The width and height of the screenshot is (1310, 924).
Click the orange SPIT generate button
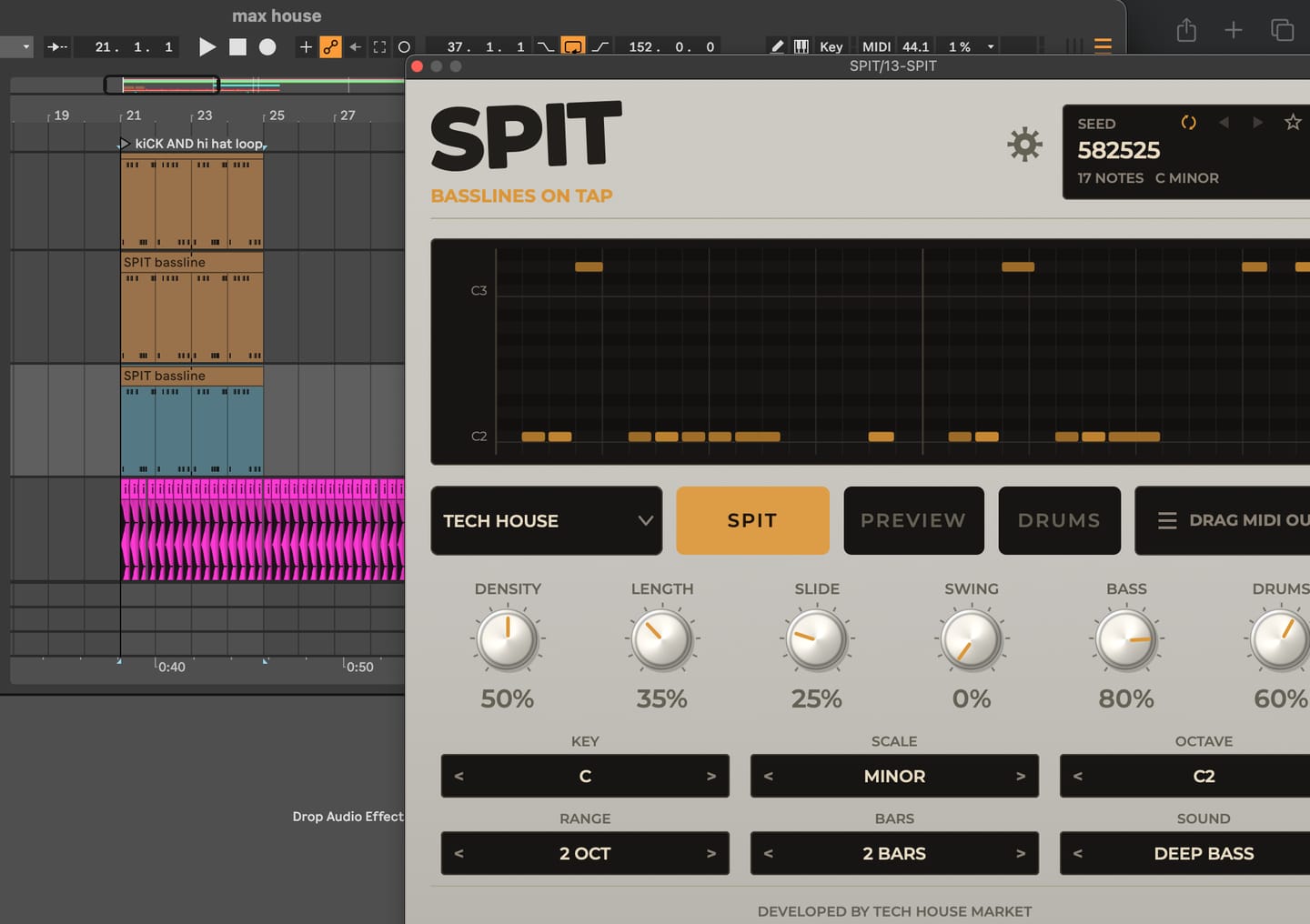pos(752,520)
